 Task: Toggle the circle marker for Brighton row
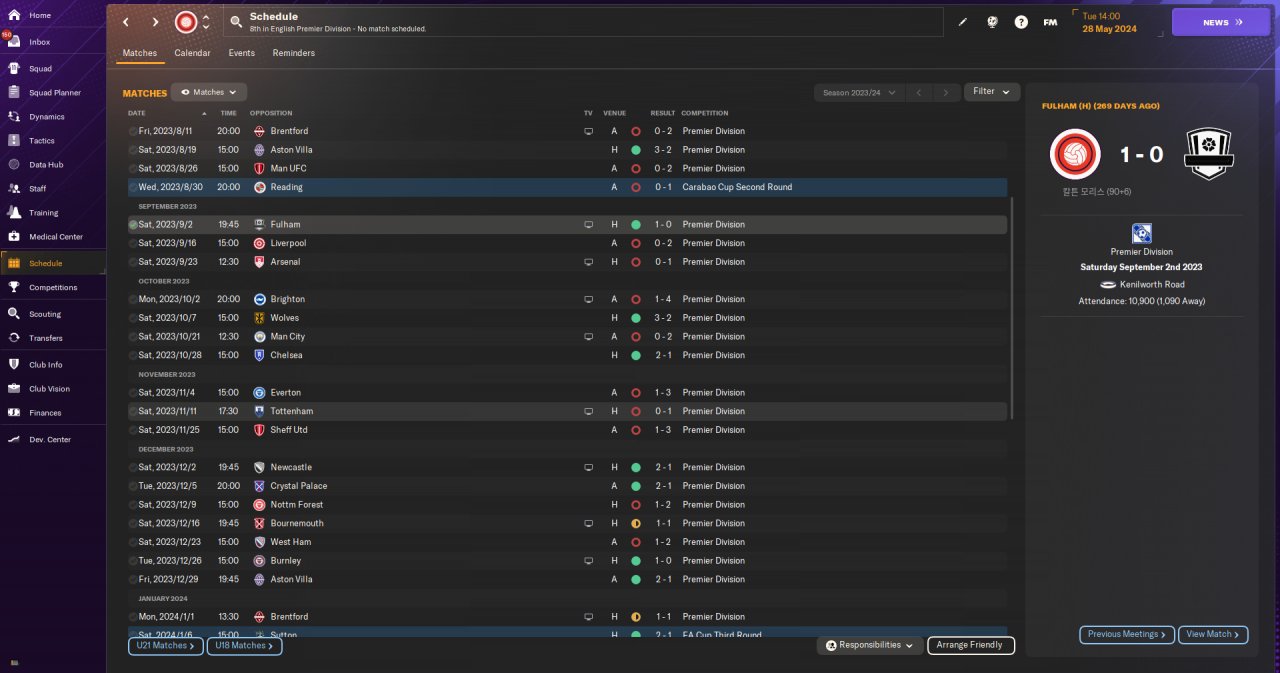pyautogui.click(x=133, y=299)
